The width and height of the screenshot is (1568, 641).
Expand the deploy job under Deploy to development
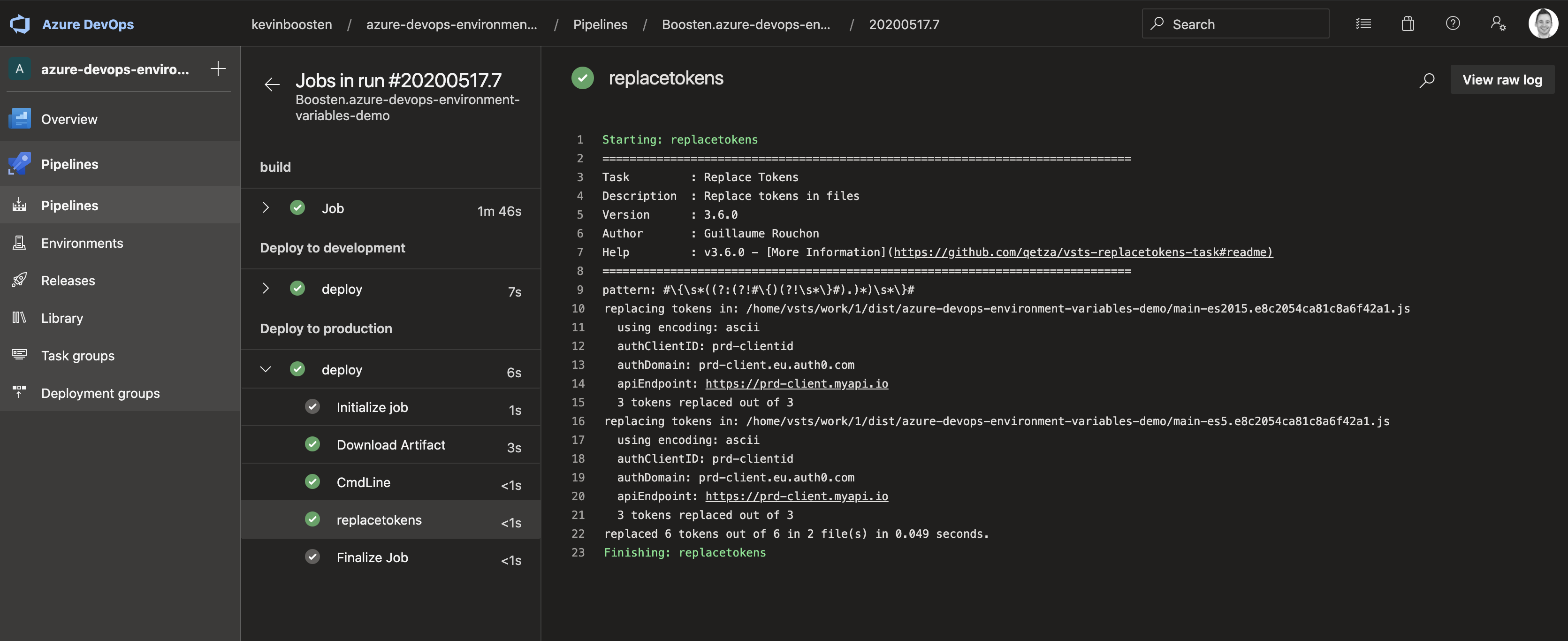click(x=266, y=289)
